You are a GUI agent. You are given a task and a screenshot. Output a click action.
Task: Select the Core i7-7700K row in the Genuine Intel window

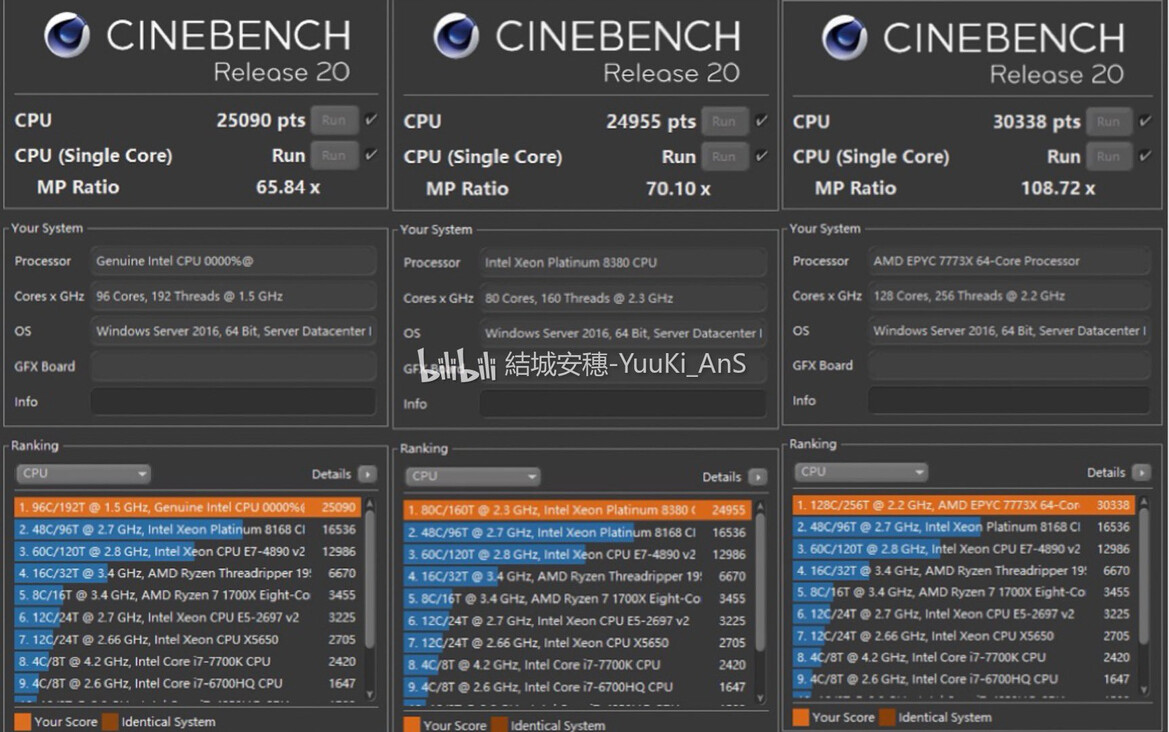click(x=188, y=661)
